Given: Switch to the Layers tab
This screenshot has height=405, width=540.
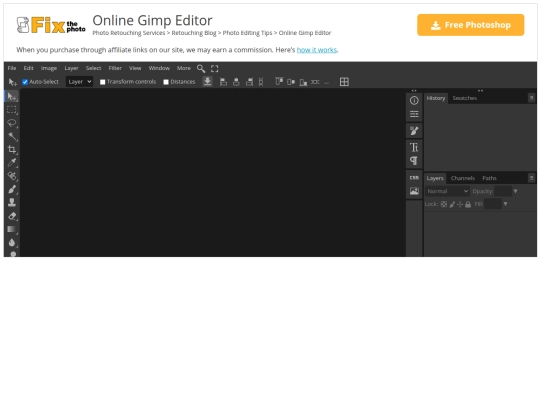Looking at the screenshot, I should (x=435, y=178).
